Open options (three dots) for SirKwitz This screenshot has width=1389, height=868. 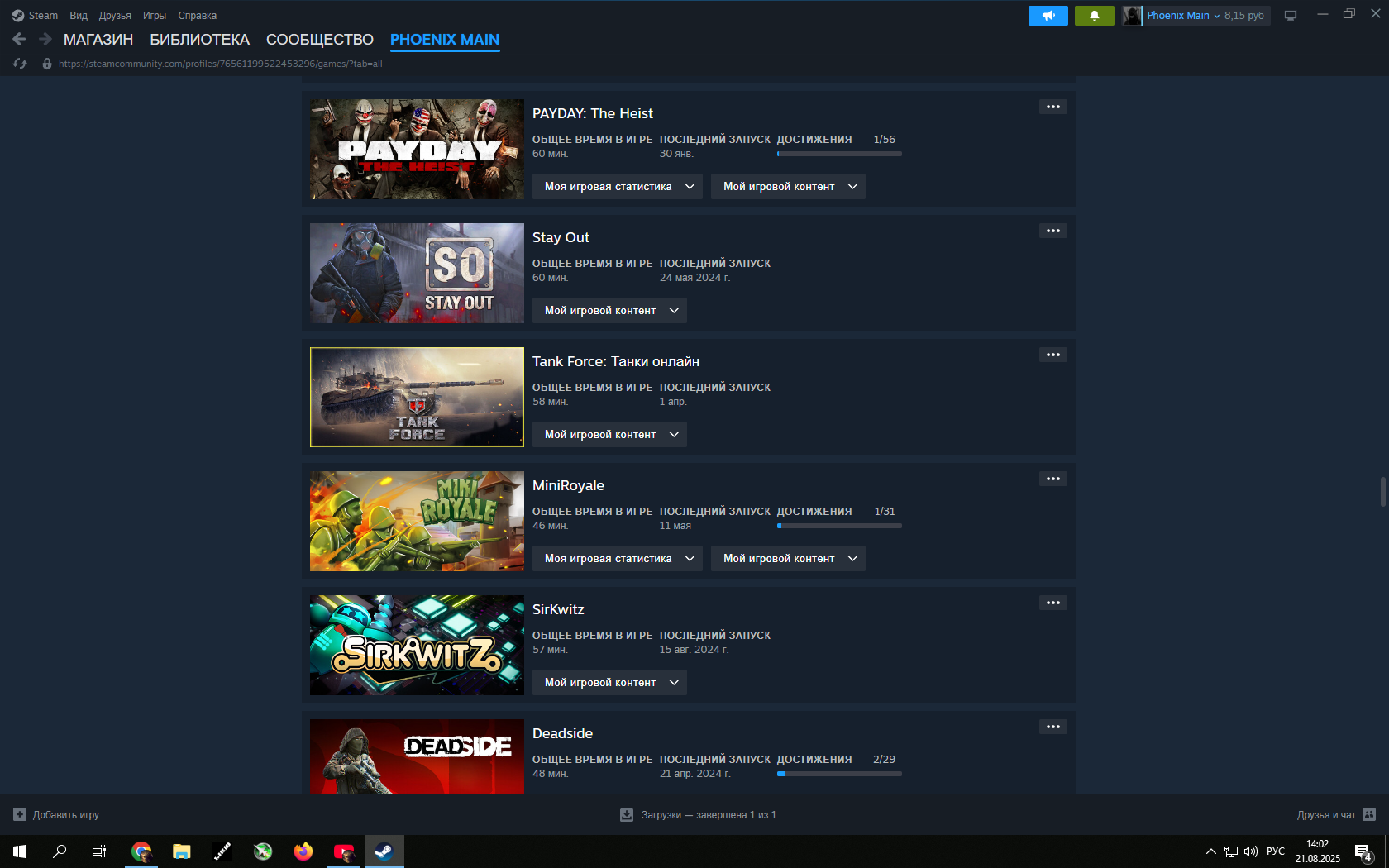(1053, 603)
